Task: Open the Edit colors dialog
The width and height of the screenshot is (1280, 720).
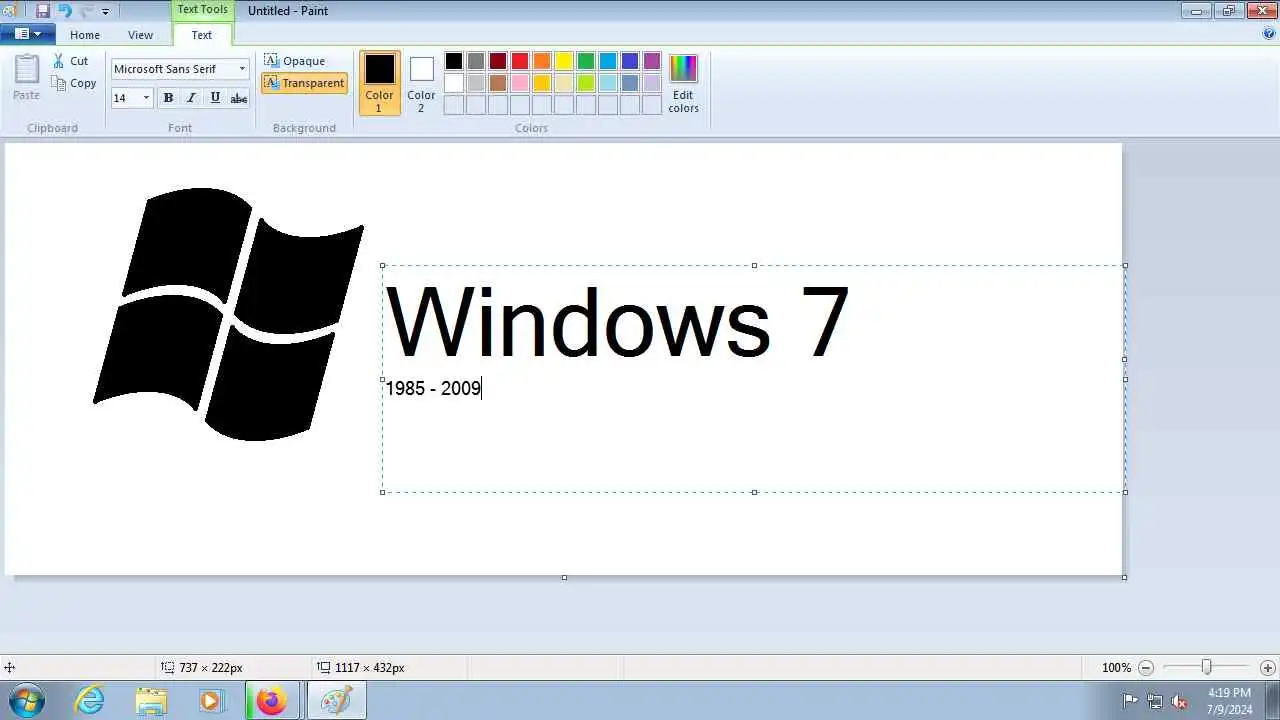Action: click(x=683, y=83)
